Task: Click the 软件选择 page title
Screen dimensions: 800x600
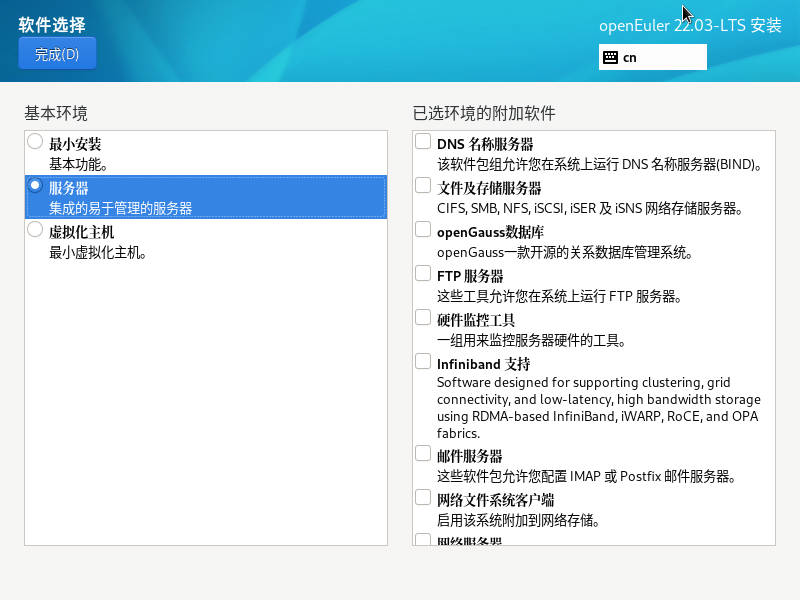Action: [52, 24]
